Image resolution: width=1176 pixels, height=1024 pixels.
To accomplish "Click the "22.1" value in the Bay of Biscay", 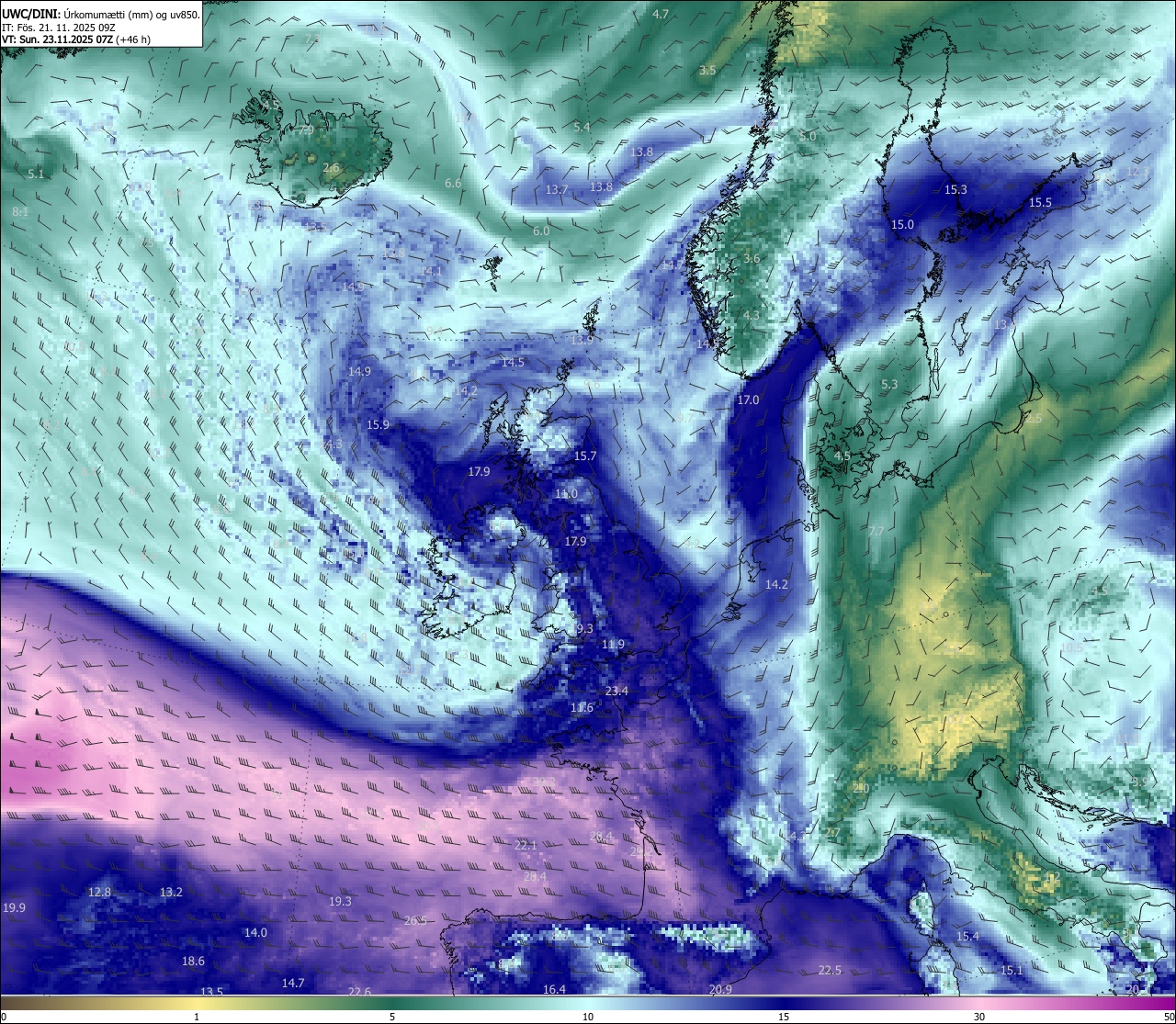I will click(526, 844).
